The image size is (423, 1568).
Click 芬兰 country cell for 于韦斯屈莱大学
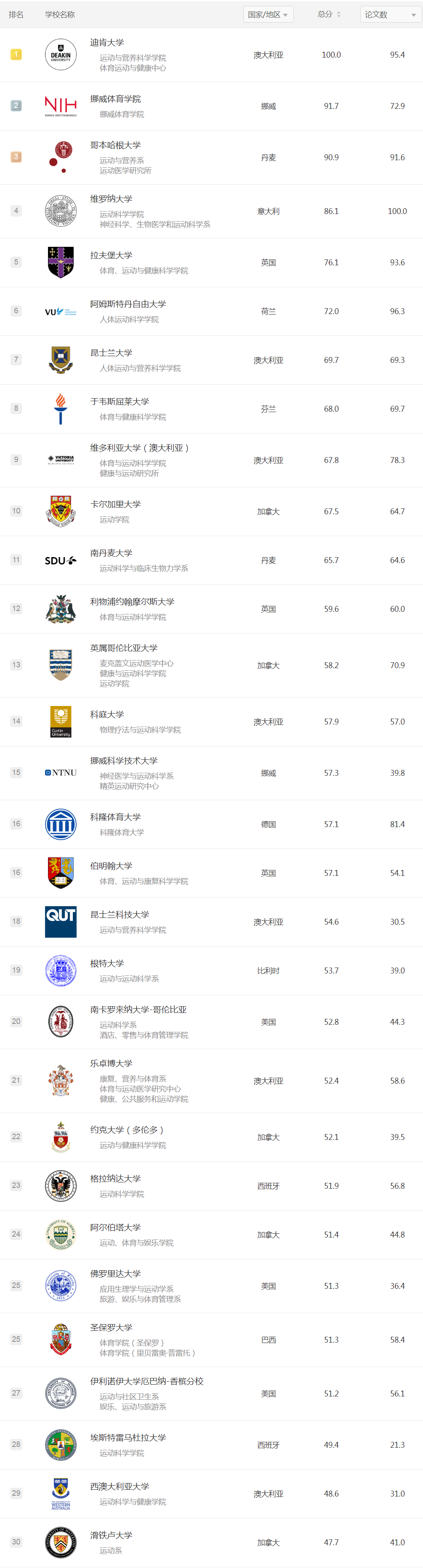[268, 409]
